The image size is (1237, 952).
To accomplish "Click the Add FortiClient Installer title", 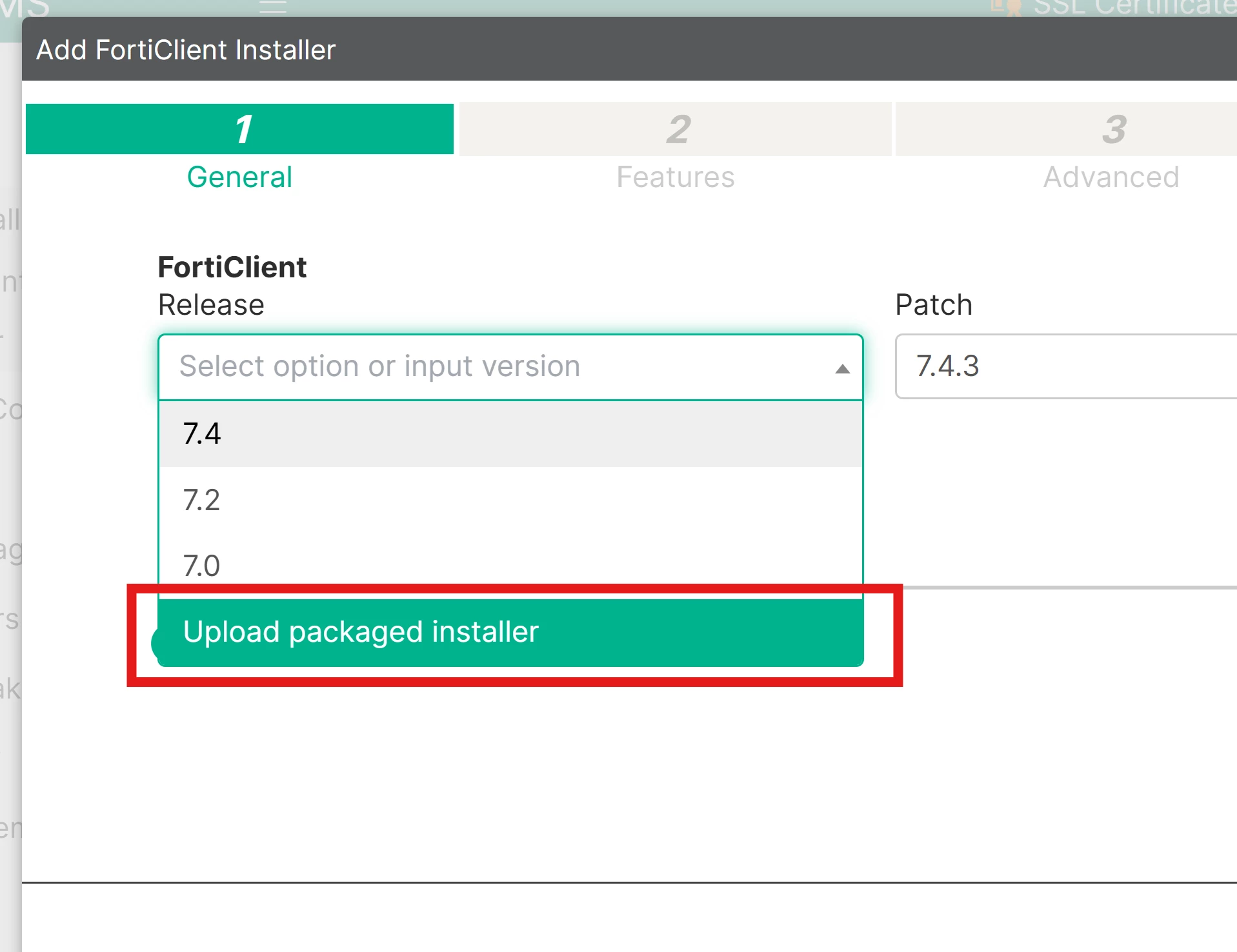I will click(x=186, y=50).
